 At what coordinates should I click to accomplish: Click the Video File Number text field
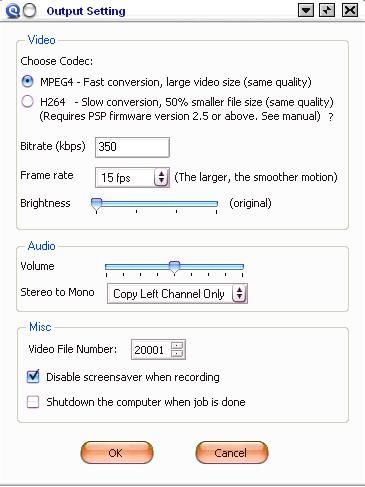[152, 350]
